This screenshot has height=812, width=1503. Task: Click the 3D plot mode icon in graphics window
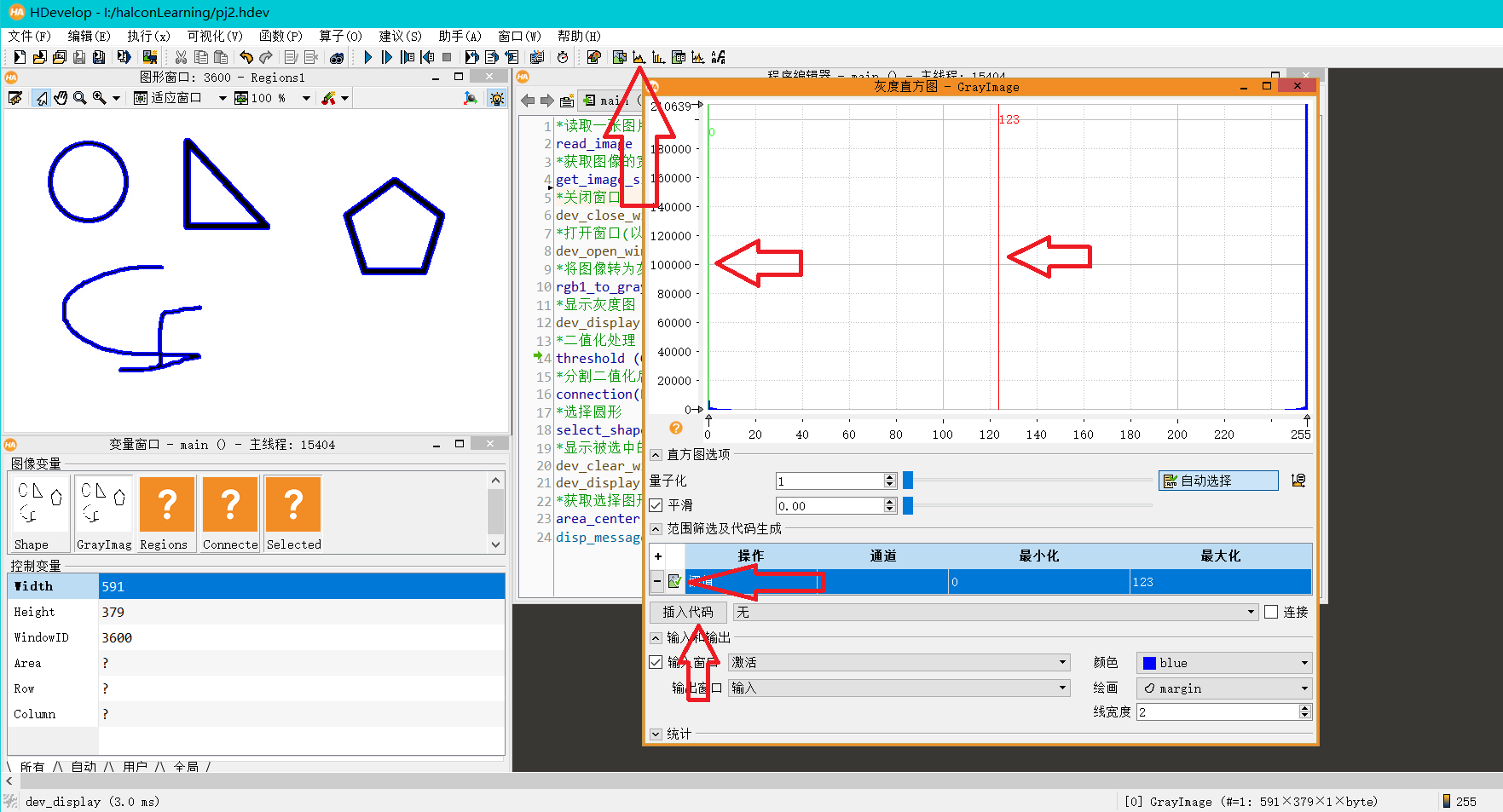[x=470, y=98]
